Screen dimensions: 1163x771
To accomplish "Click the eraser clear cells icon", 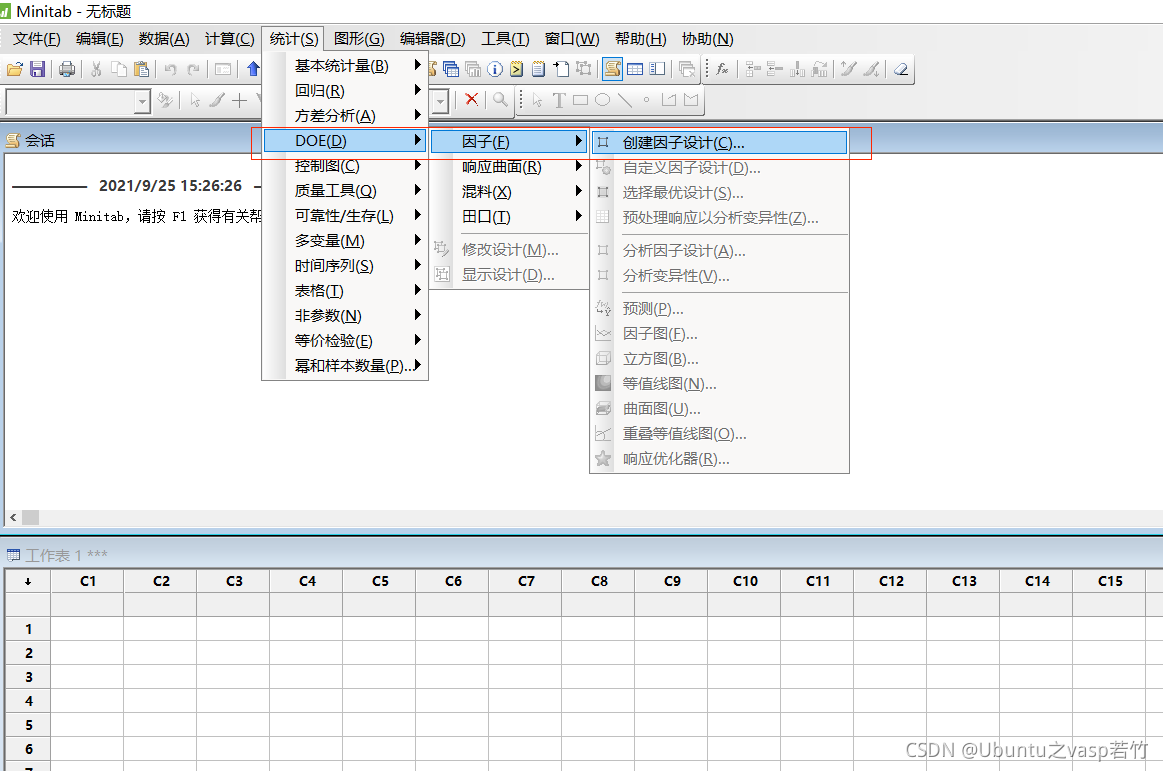I will pos(901,69).
